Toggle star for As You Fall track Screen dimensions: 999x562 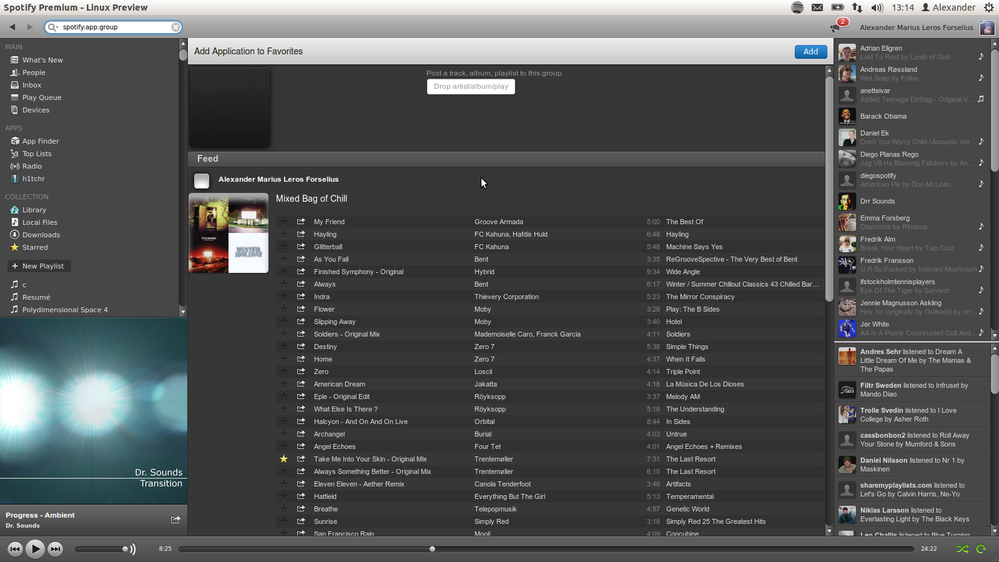click(284, 259)
